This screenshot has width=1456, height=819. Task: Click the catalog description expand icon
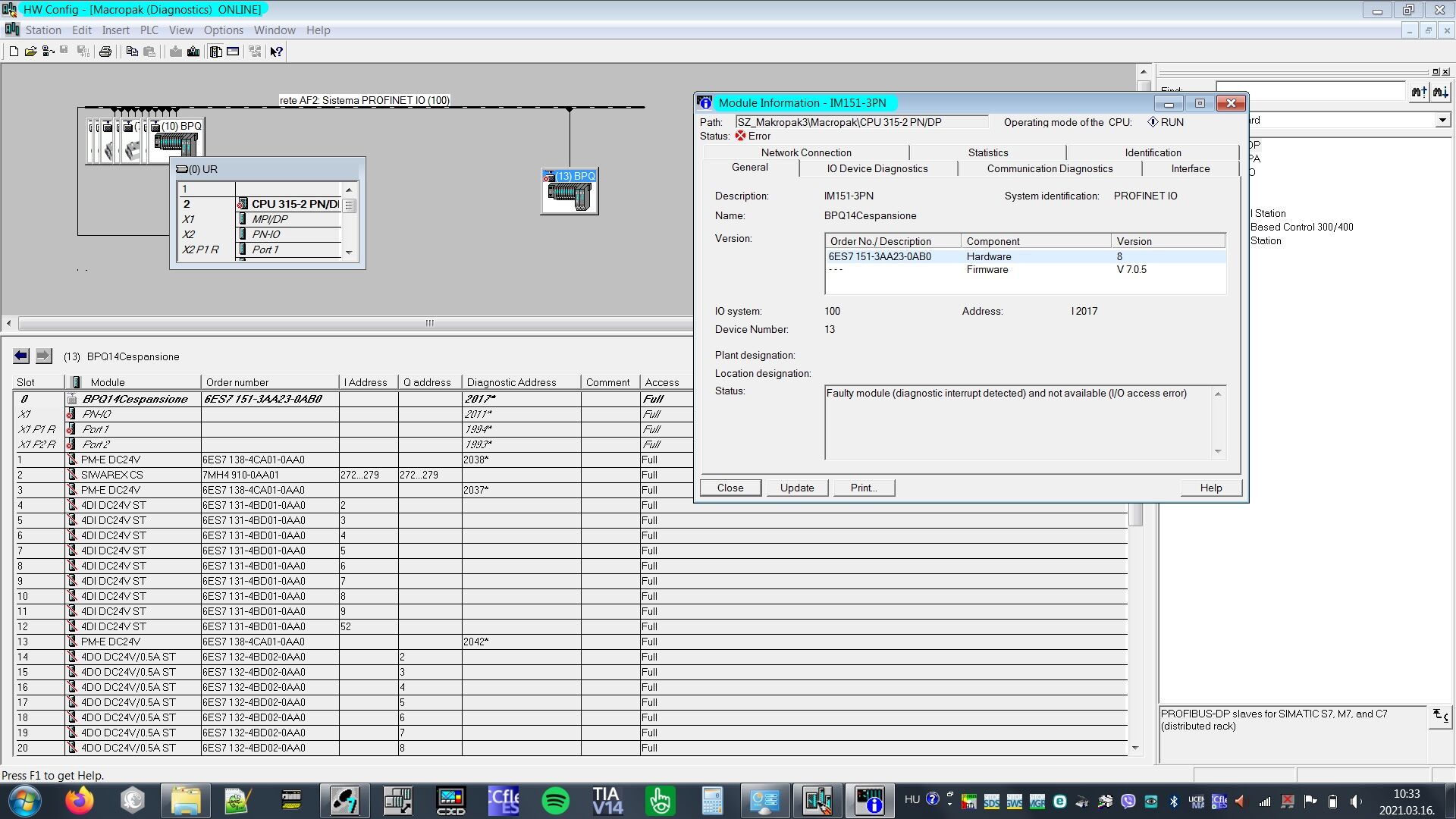[x=1440, y=716]
